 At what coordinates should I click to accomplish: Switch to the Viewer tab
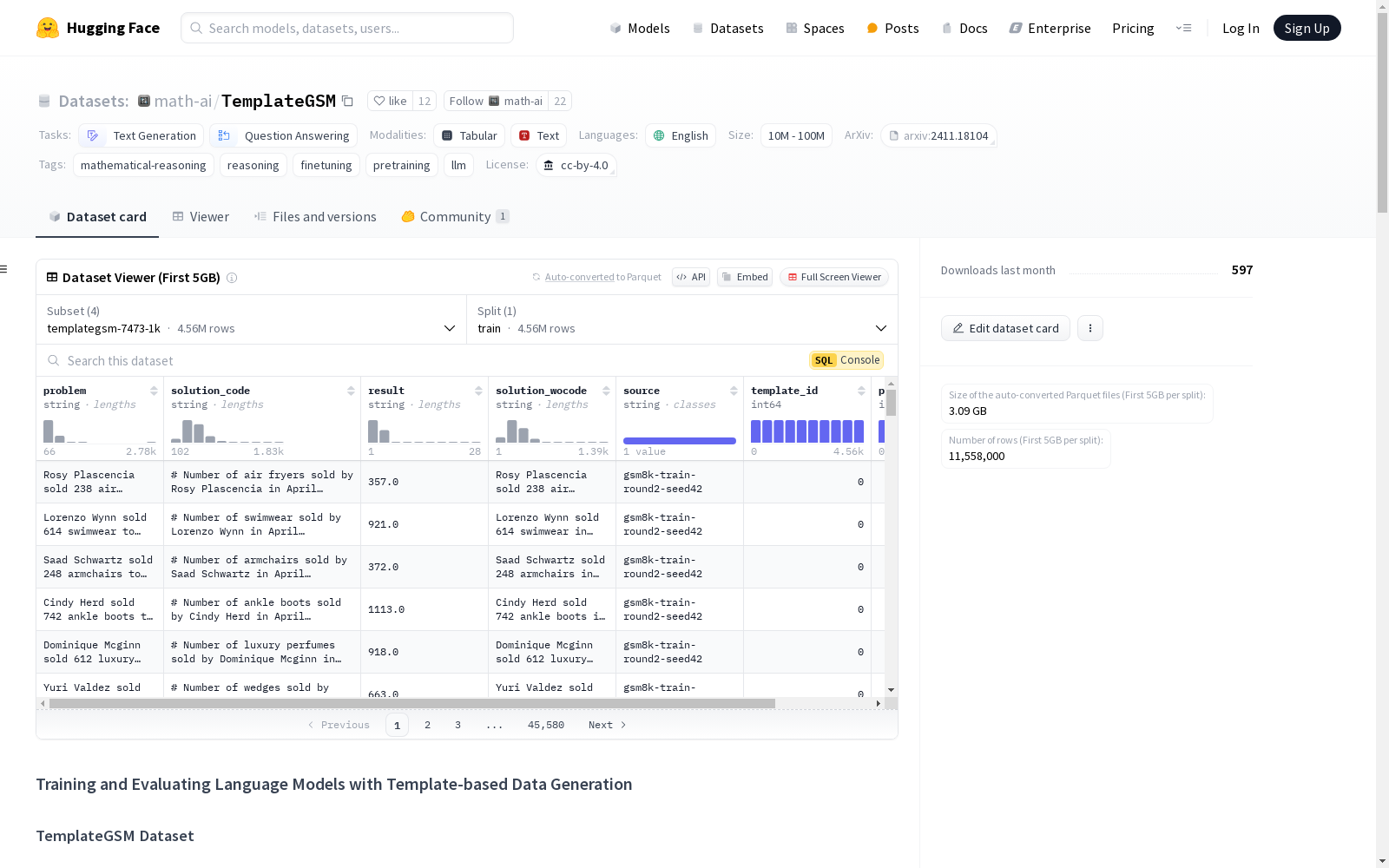point(201,217)
